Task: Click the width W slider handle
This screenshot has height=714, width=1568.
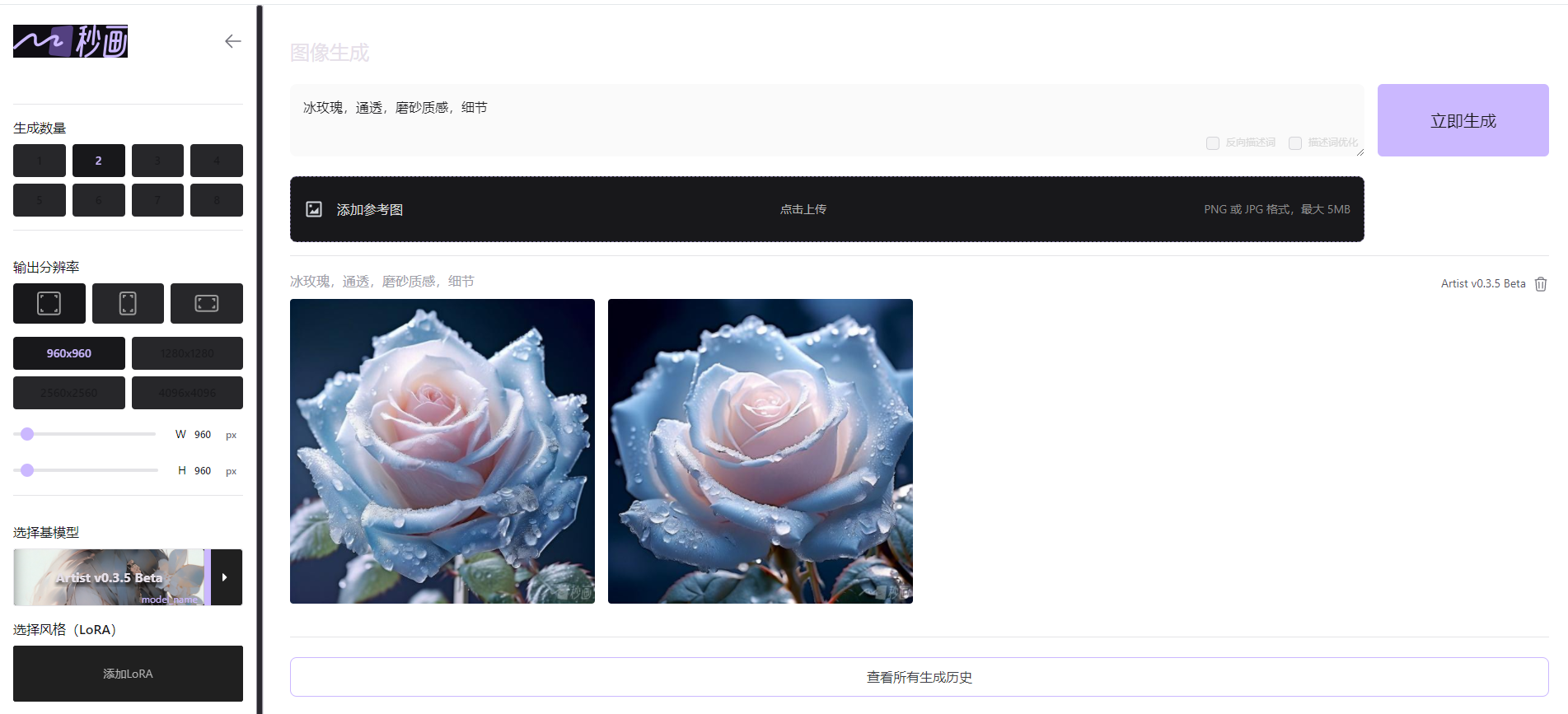Action: [27, 434]
